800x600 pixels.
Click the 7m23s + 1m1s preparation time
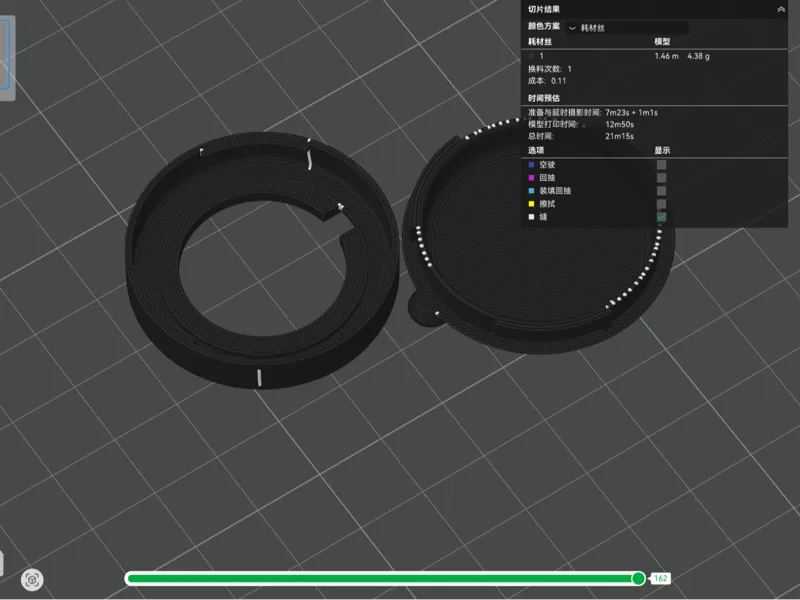coord(631,112)
